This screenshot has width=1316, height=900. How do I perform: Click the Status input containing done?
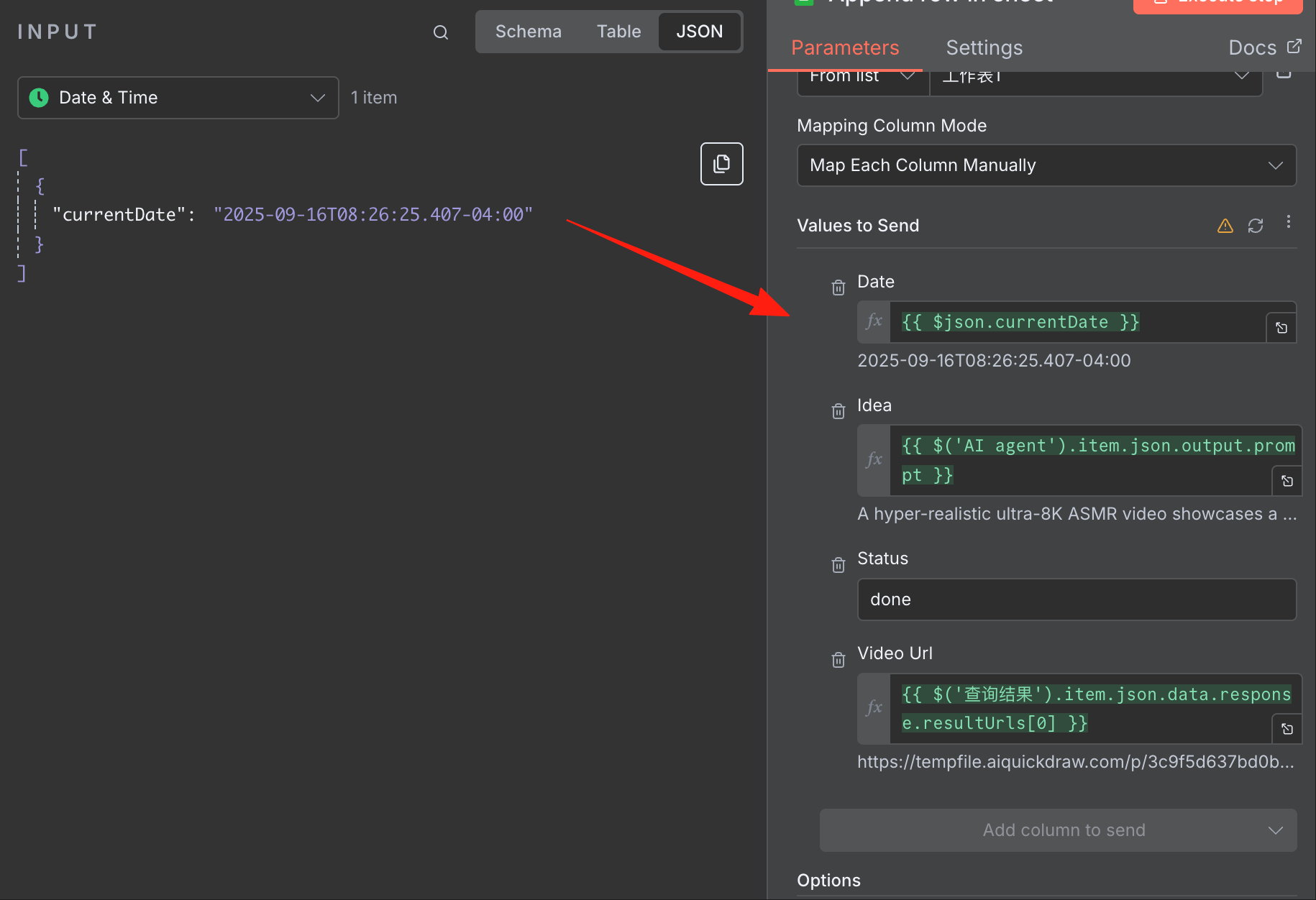[1077, 600]
